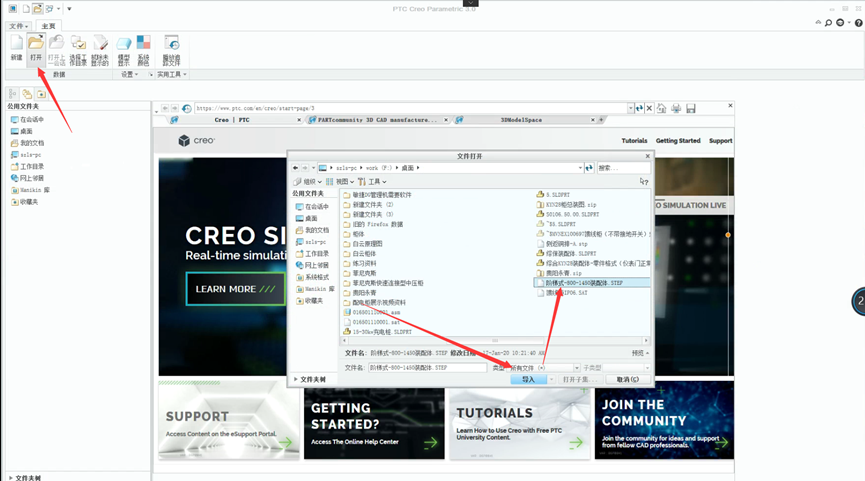The height and width of the screenshot is (481, 865).
Task: Select 工作目录 in File Open dialog sidebar
Action: (x=312, y=254)
